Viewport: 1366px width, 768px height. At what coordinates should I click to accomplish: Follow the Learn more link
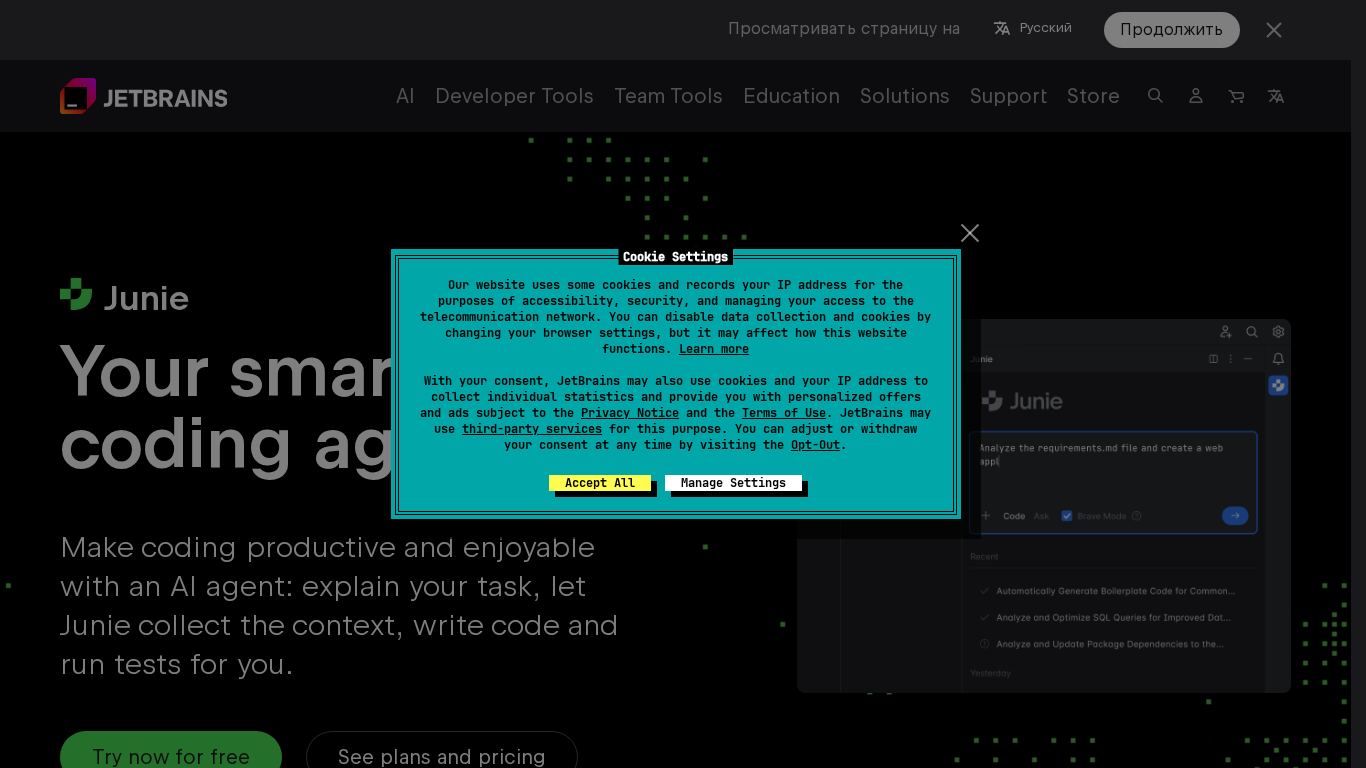tap(714, 349)
